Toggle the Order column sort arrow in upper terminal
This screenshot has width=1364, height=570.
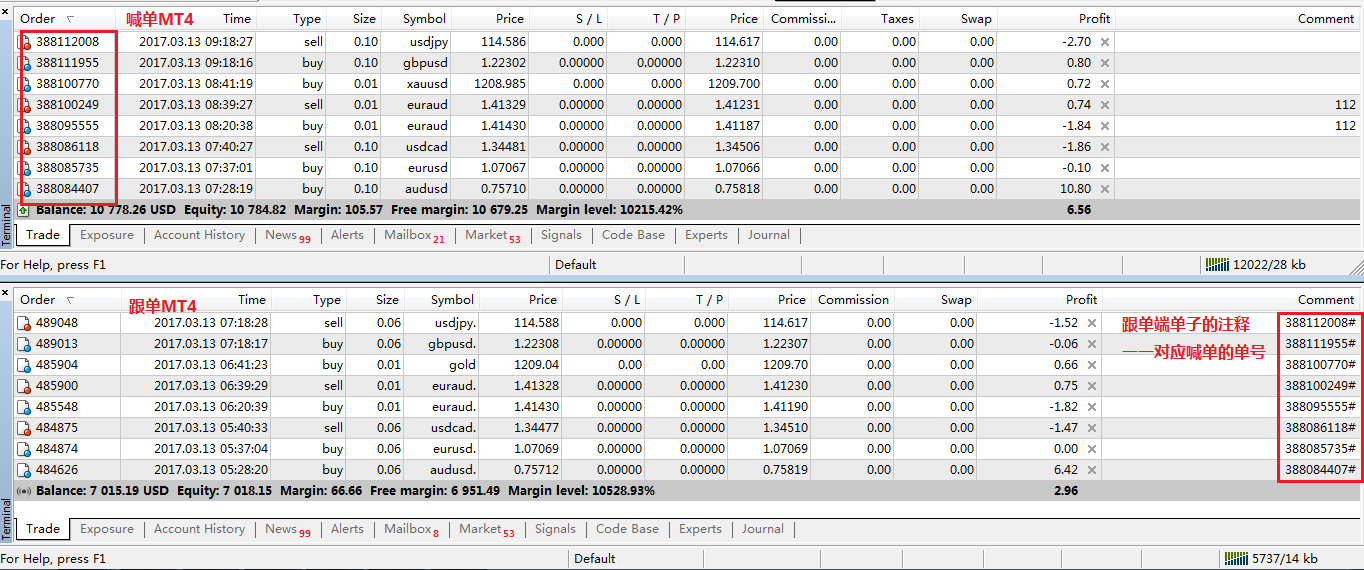(x=69, y=19)
